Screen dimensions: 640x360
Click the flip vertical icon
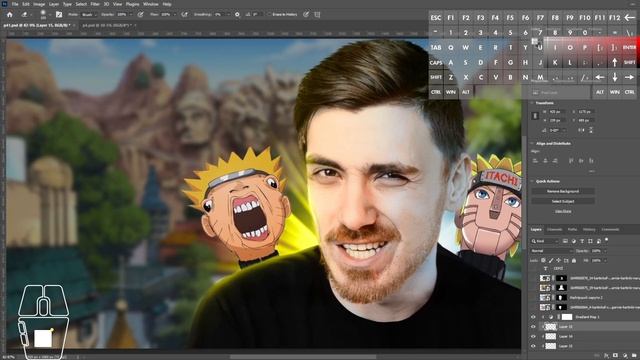(x=590, y=130)
